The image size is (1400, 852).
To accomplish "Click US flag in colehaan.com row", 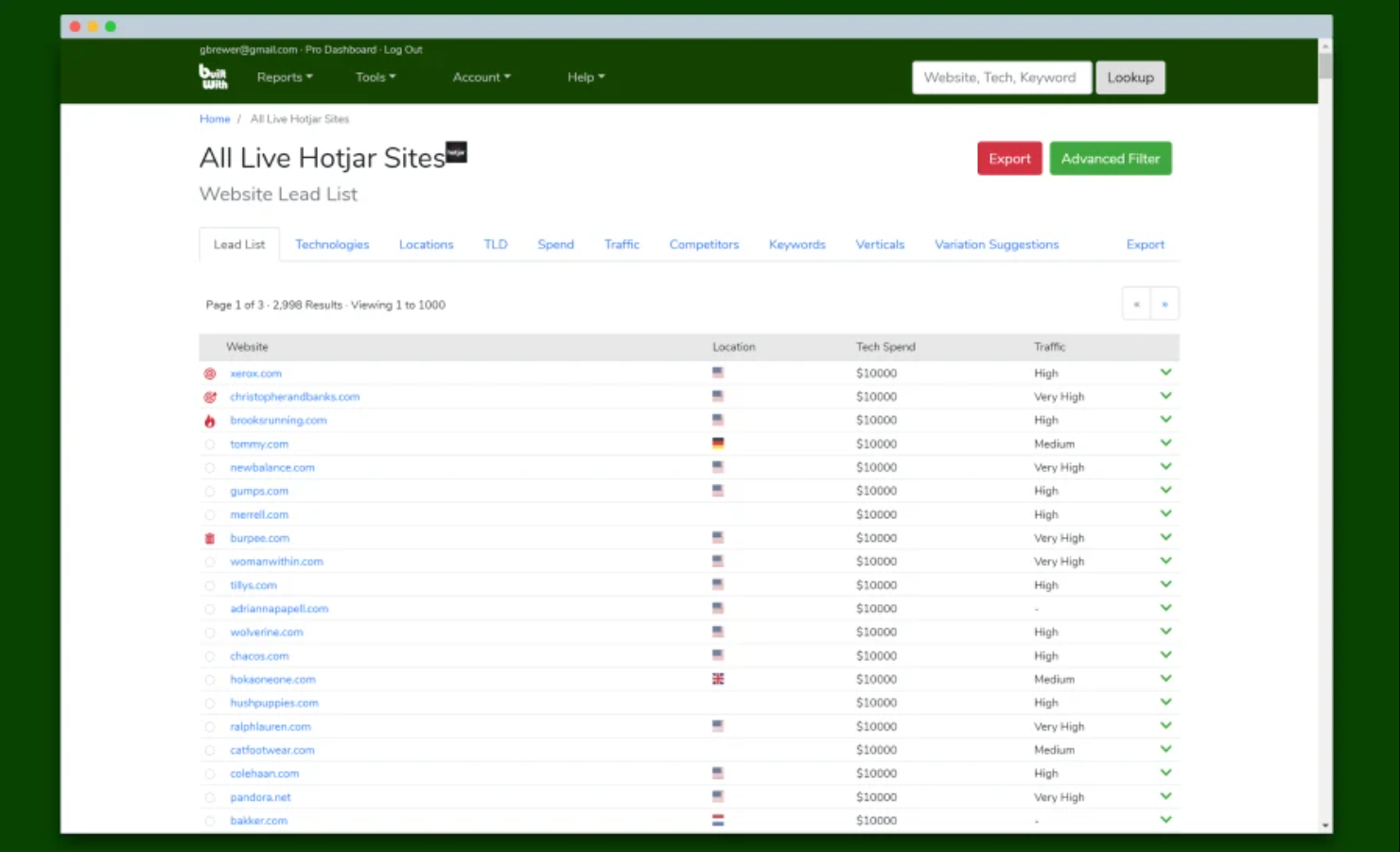I will 718,773.
